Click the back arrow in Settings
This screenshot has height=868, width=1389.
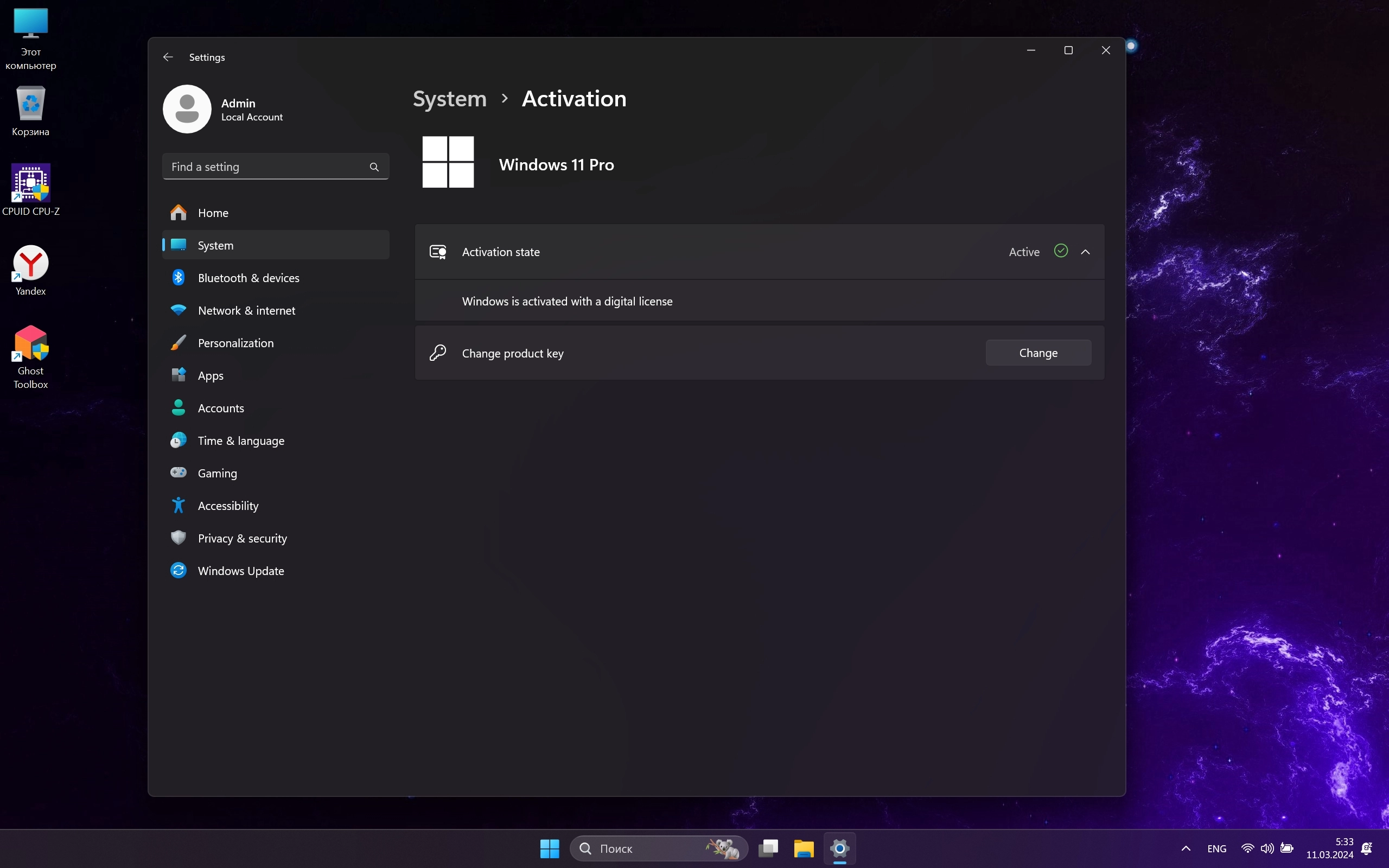168,57
